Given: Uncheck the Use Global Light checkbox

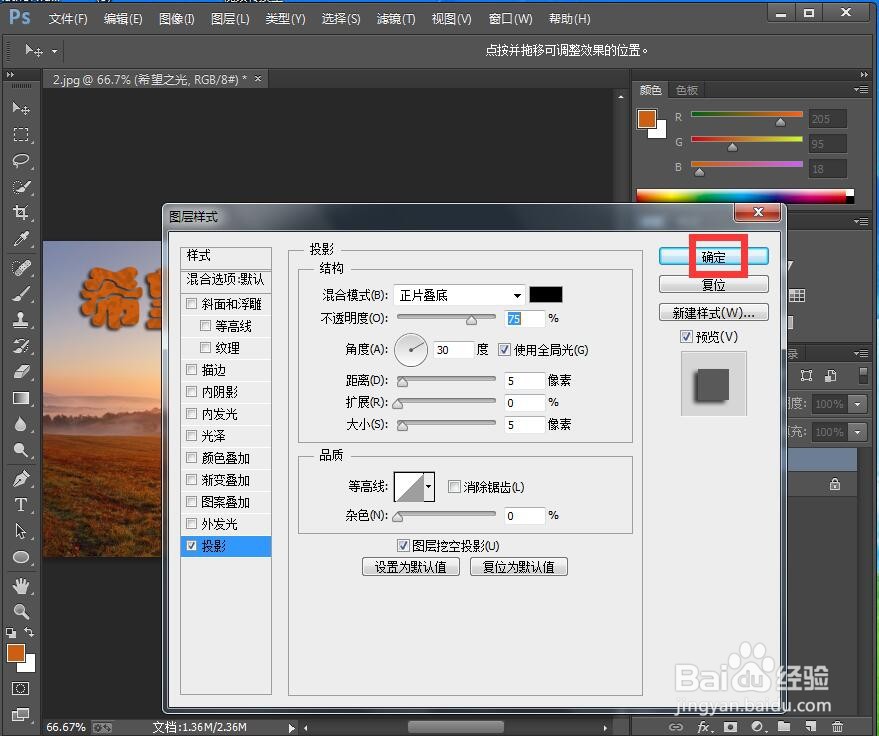Looking at the screenshot, I should click(505, 350).
